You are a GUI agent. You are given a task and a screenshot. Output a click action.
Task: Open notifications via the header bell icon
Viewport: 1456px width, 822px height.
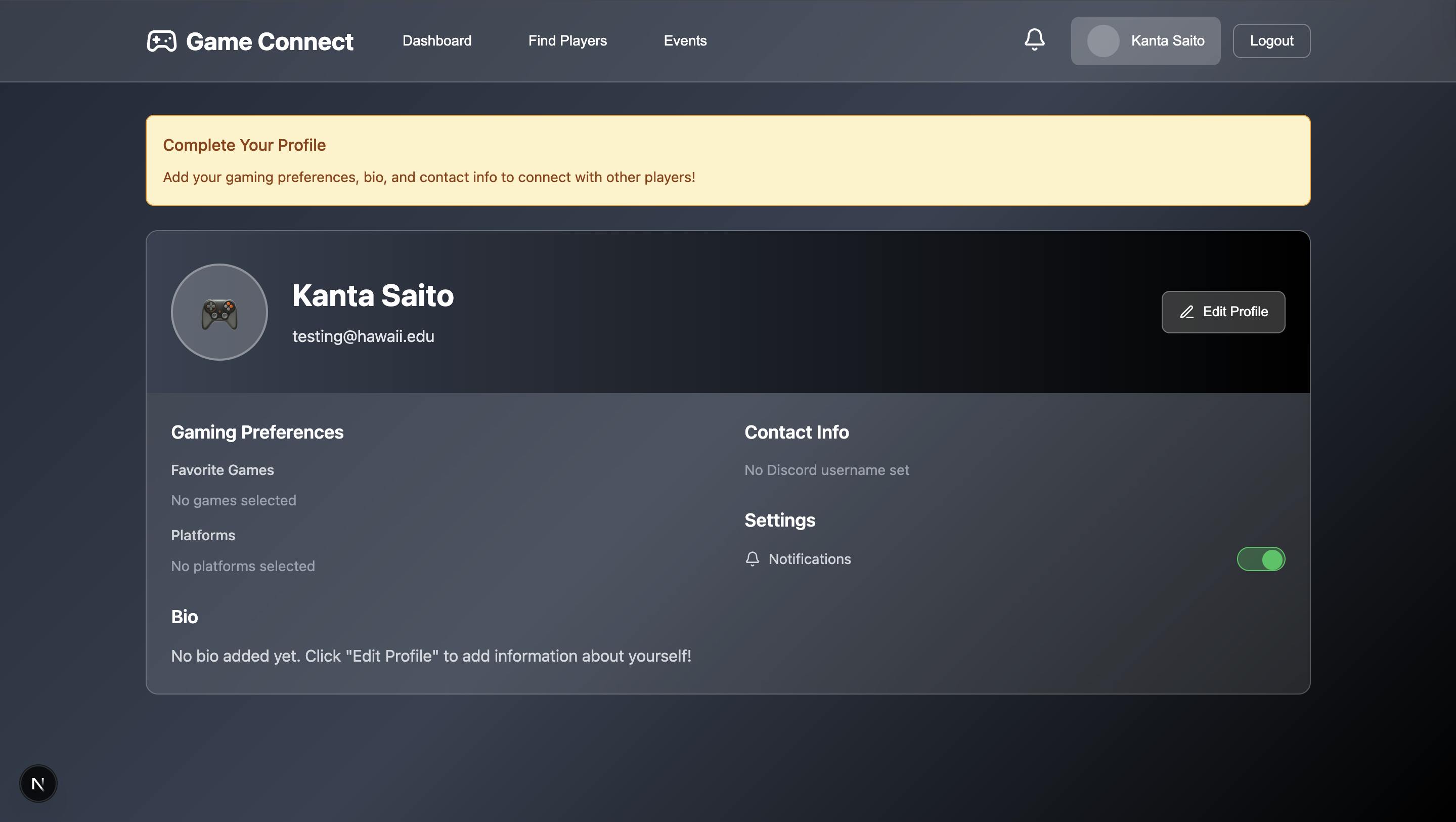click(x=1034, y=39)
